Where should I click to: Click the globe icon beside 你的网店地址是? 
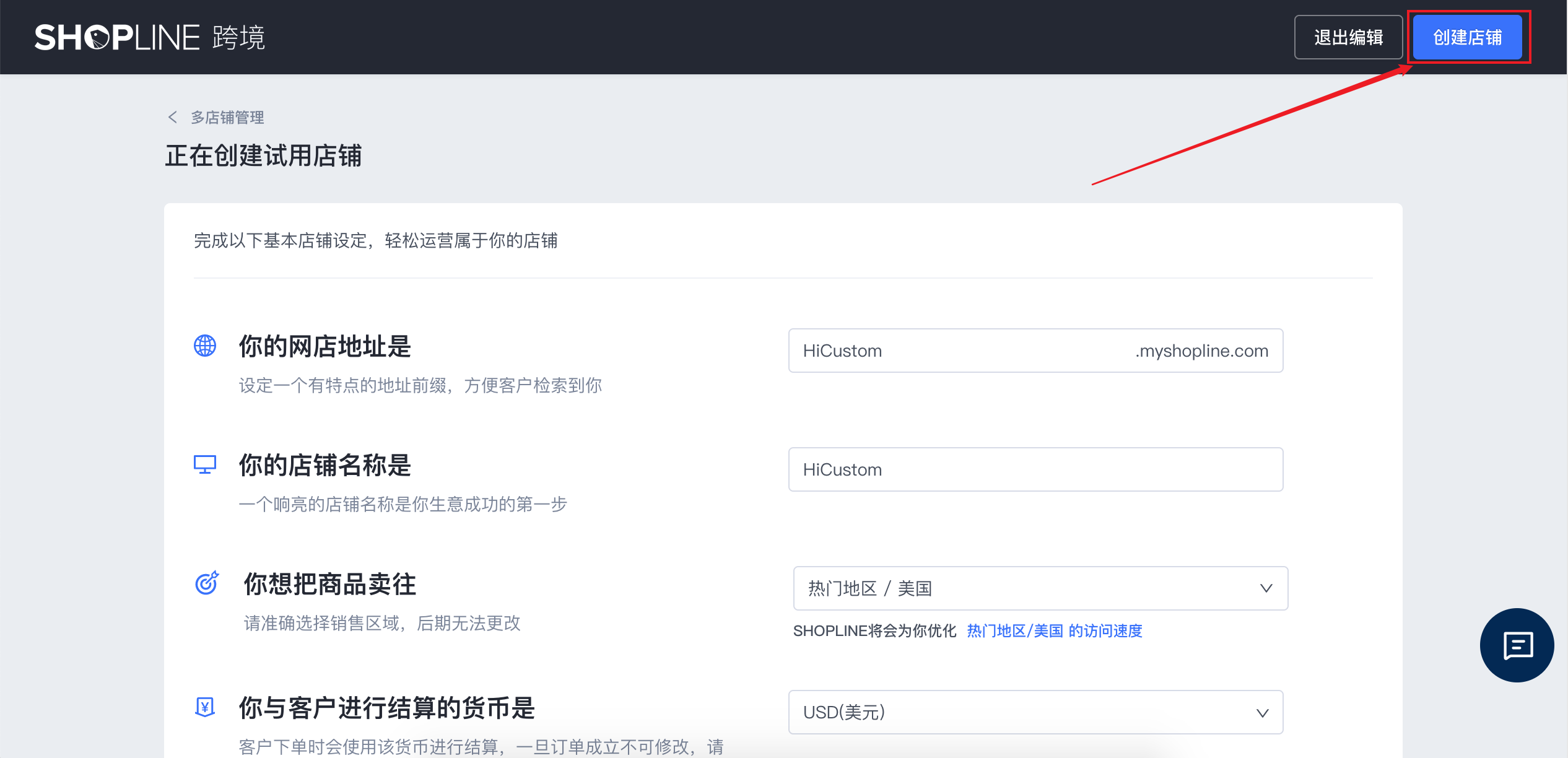pos(205,346)
